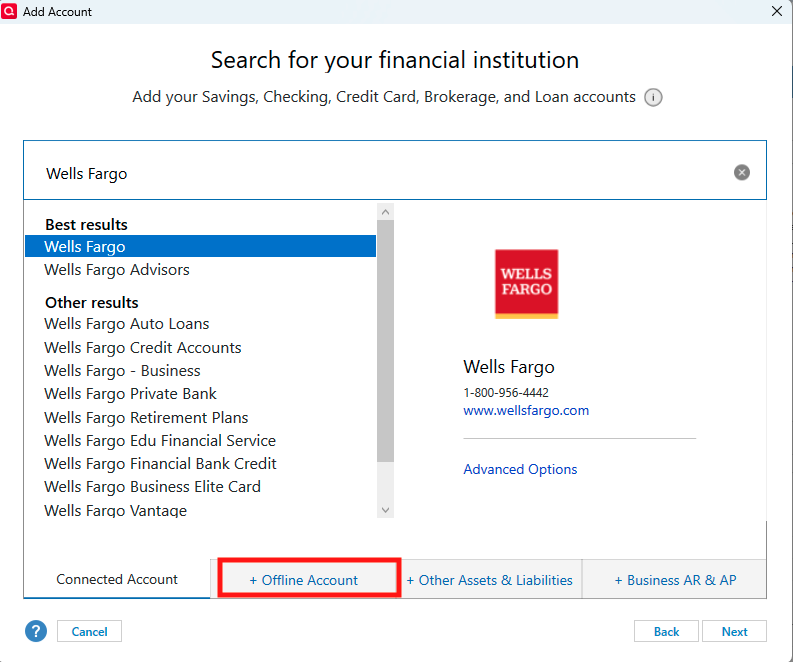Click the Quicken icon in the title bar
Viewport: 793px width, 662px height.
click(10, 11)
